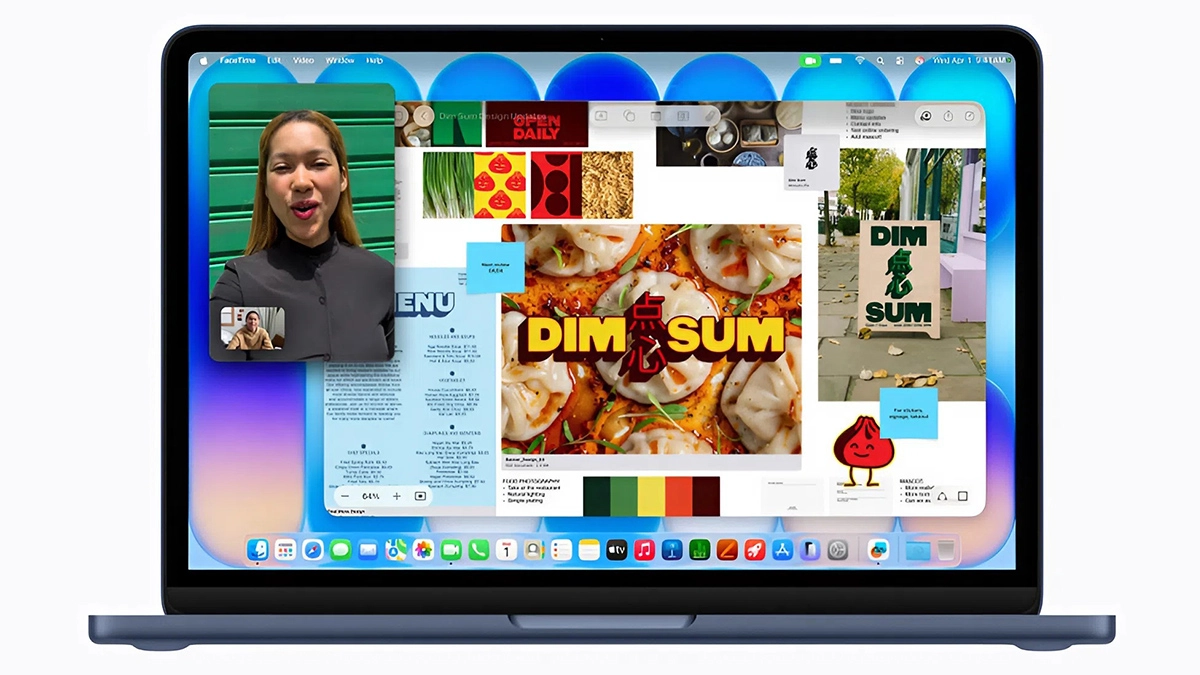Pick the orange-red palette swatch

click(679, 496)
